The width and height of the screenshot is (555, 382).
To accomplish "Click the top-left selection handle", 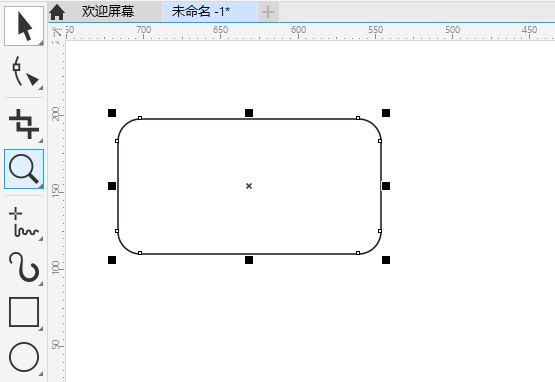I will coord(112,113).
